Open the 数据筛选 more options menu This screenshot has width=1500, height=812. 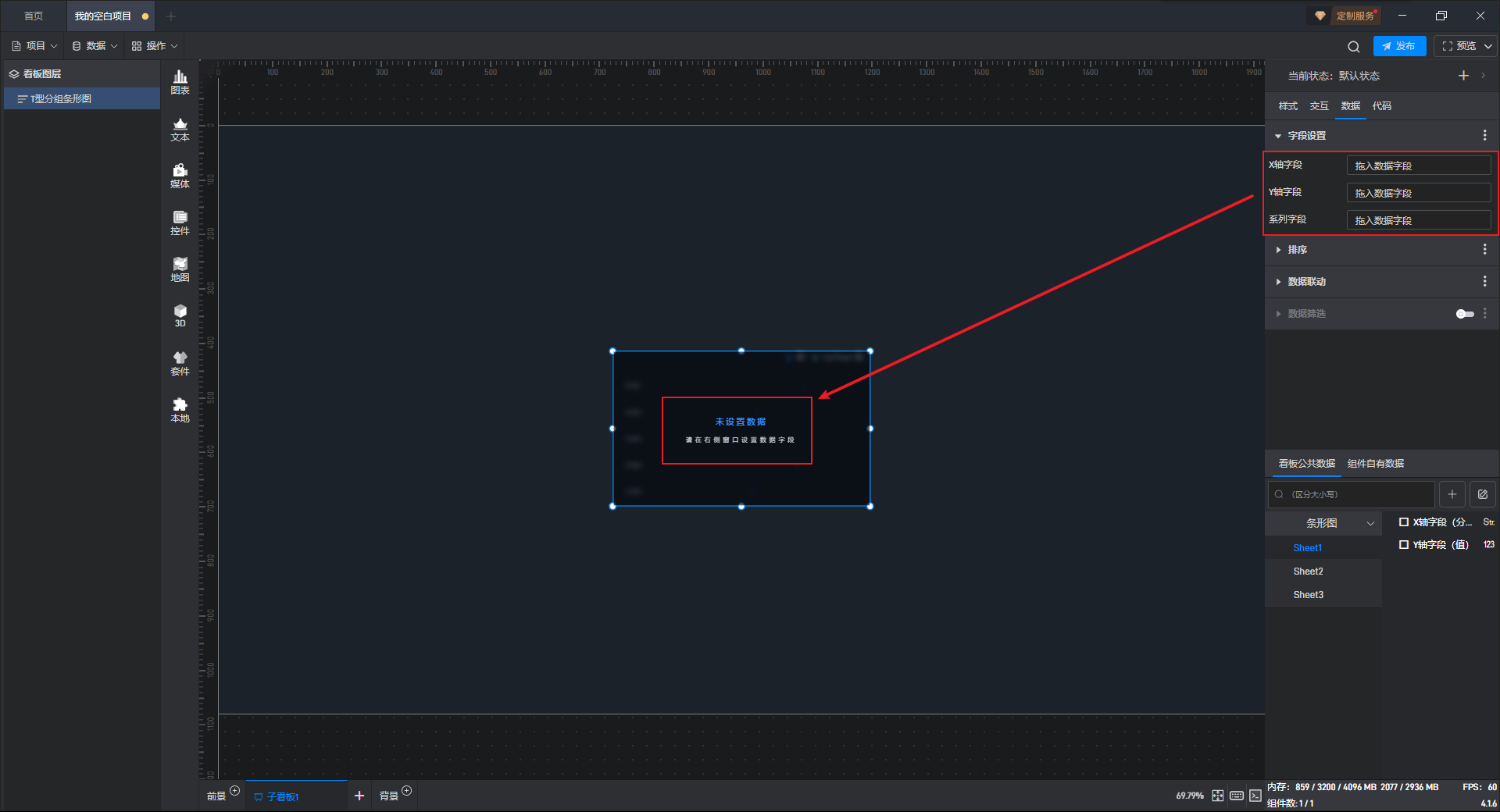tap(1484, 313)
